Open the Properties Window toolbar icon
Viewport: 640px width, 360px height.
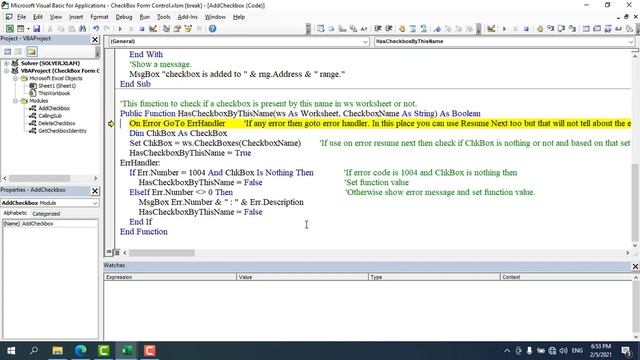(x=177, y=29)
